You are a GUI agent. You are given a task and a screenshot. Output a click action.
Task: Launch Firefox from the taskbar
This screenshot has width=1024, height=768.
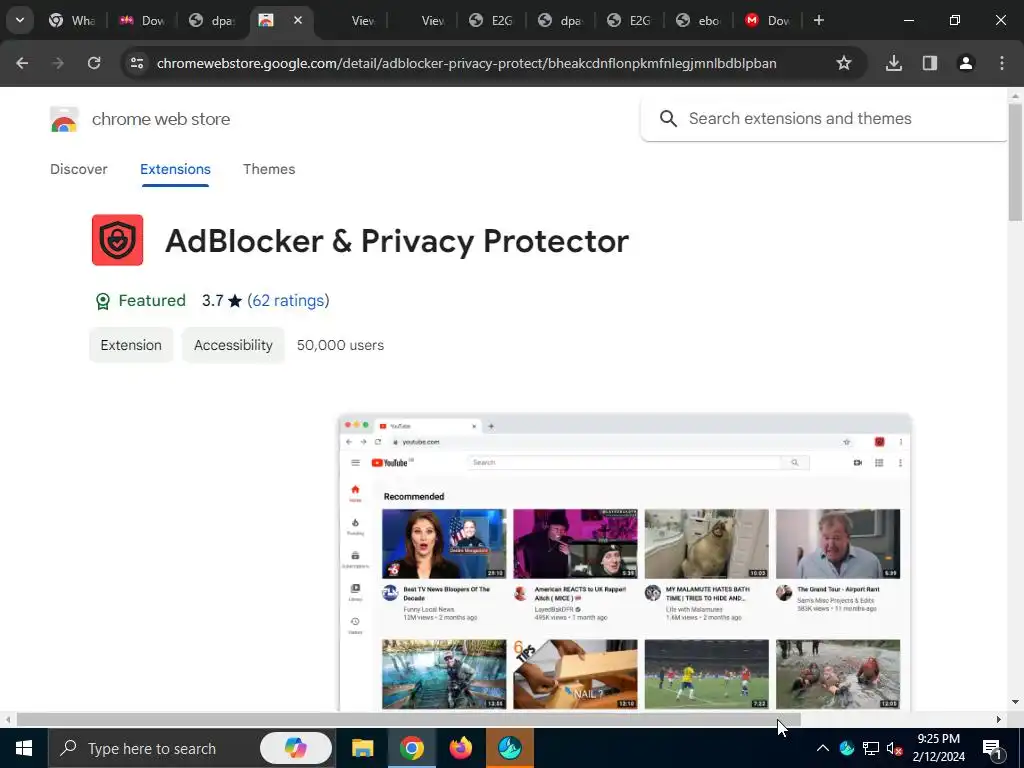[460, 748]
